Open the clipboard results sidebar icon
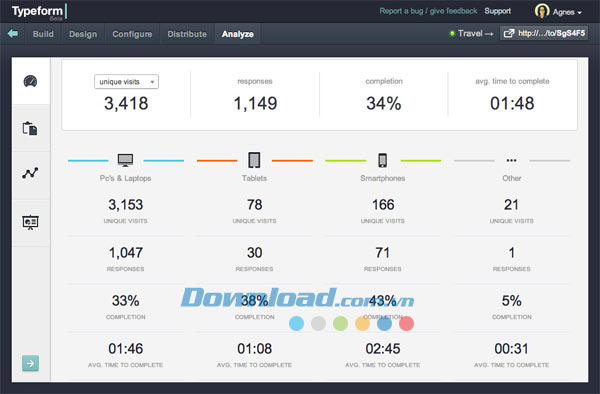The width and height of the screenshot is (600, 394). coord(30,128)
